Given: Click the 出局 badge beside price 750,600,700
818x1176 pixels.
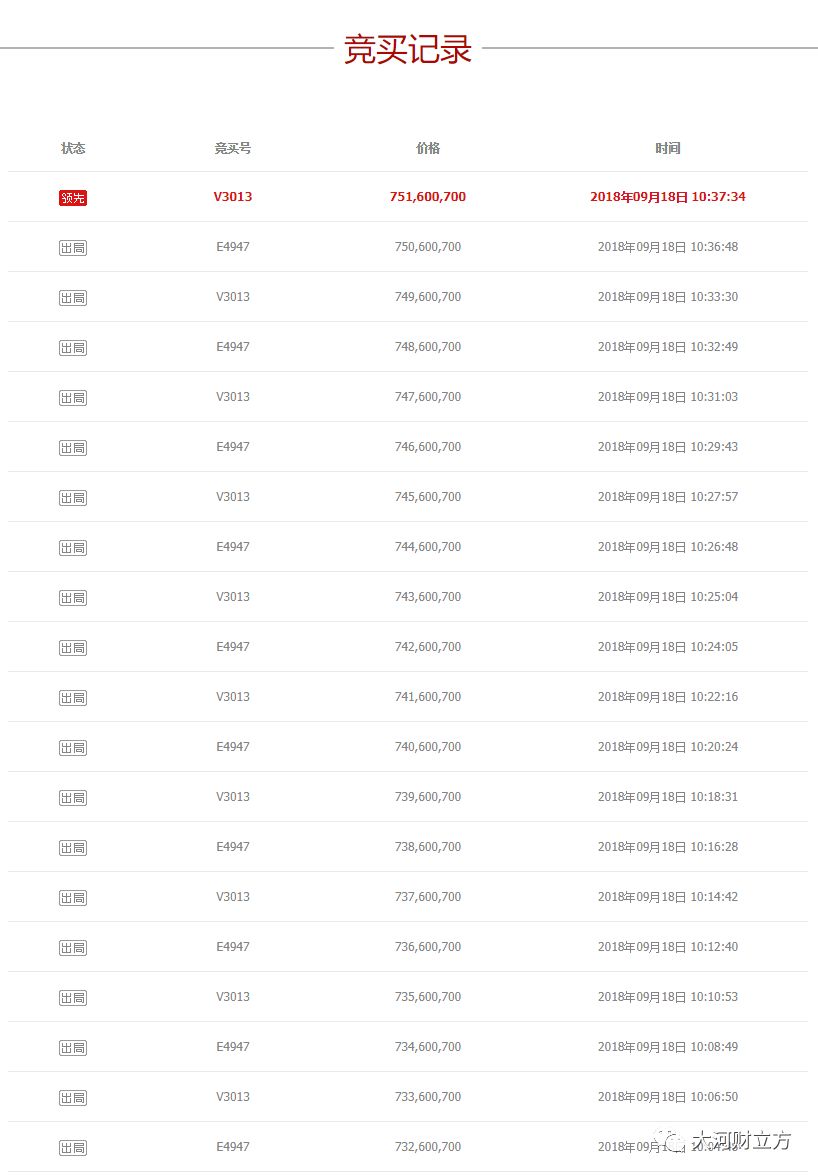Looking at the screenshot, I should pyautogui.click(x=73, y=248).
